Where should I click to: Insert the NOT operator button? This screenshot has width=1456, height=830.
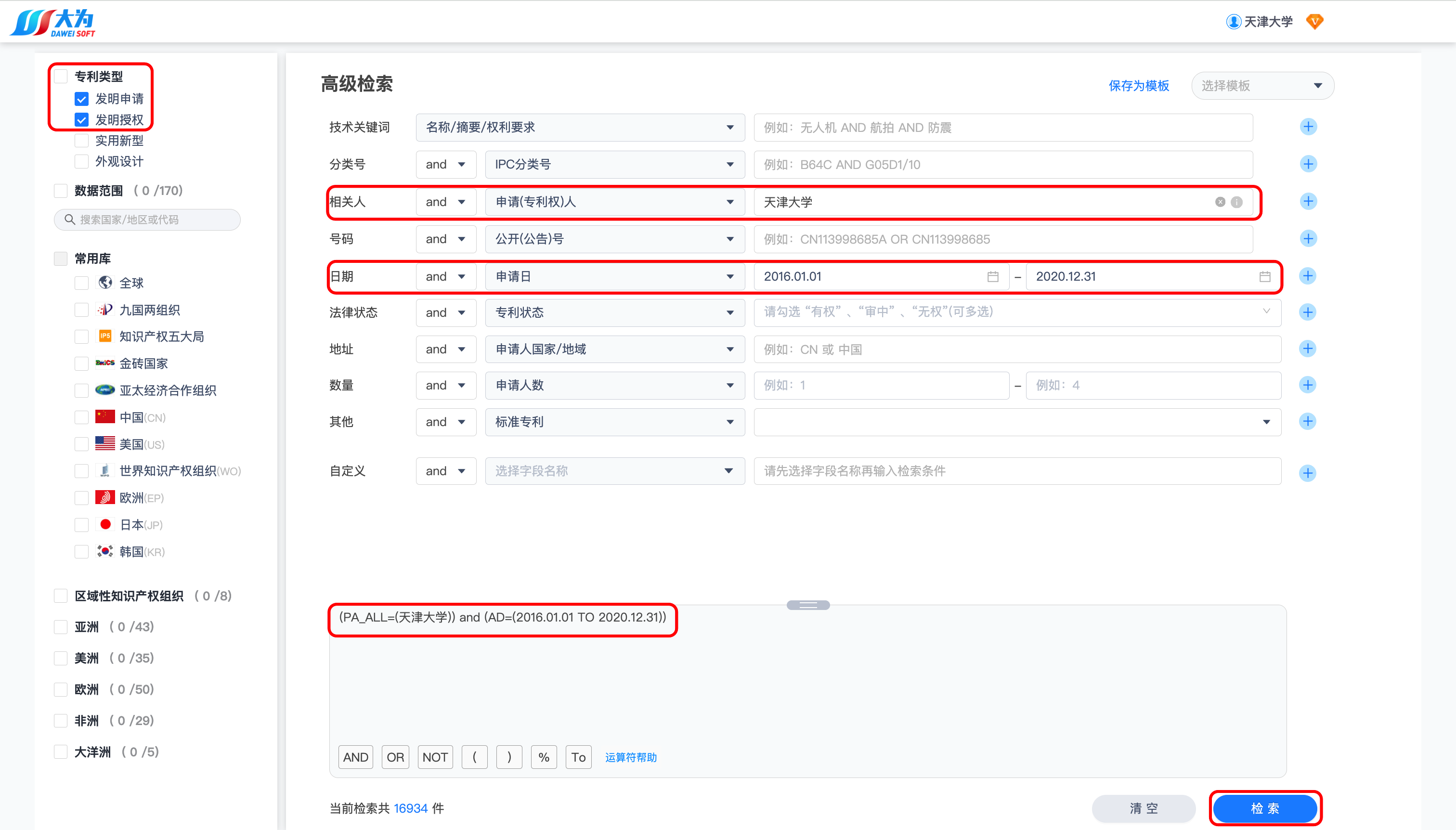(435, 757)
